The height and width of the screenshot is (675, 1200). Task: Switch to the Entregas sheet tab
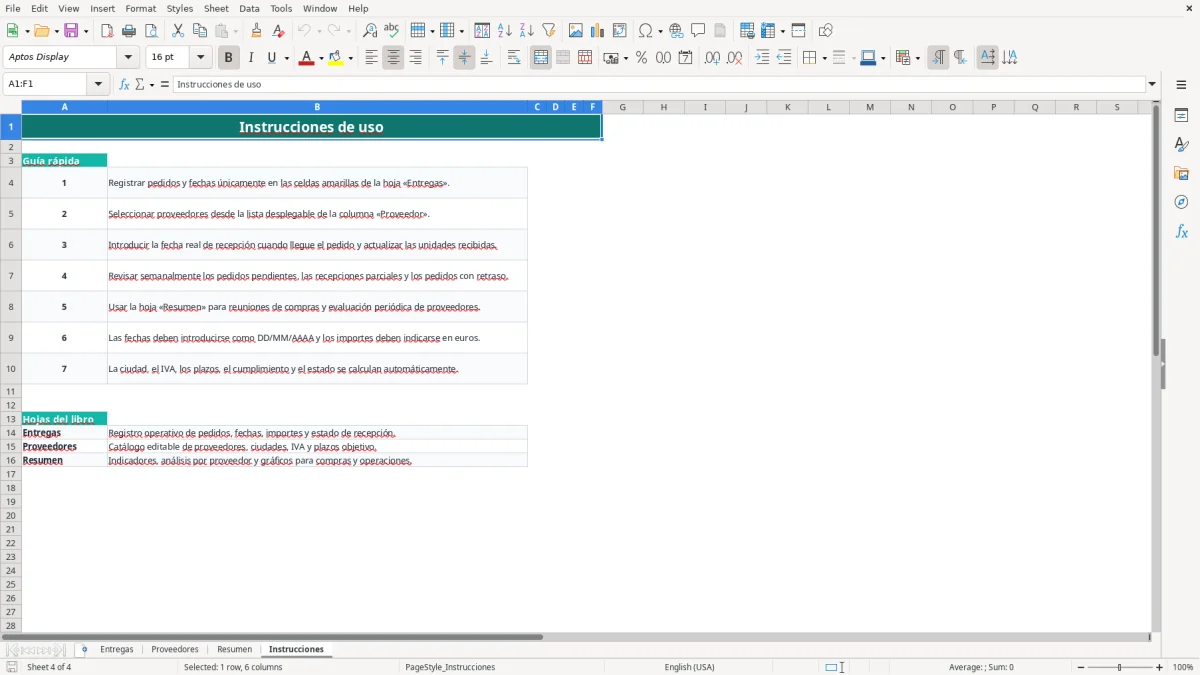[x=117, y=649]
